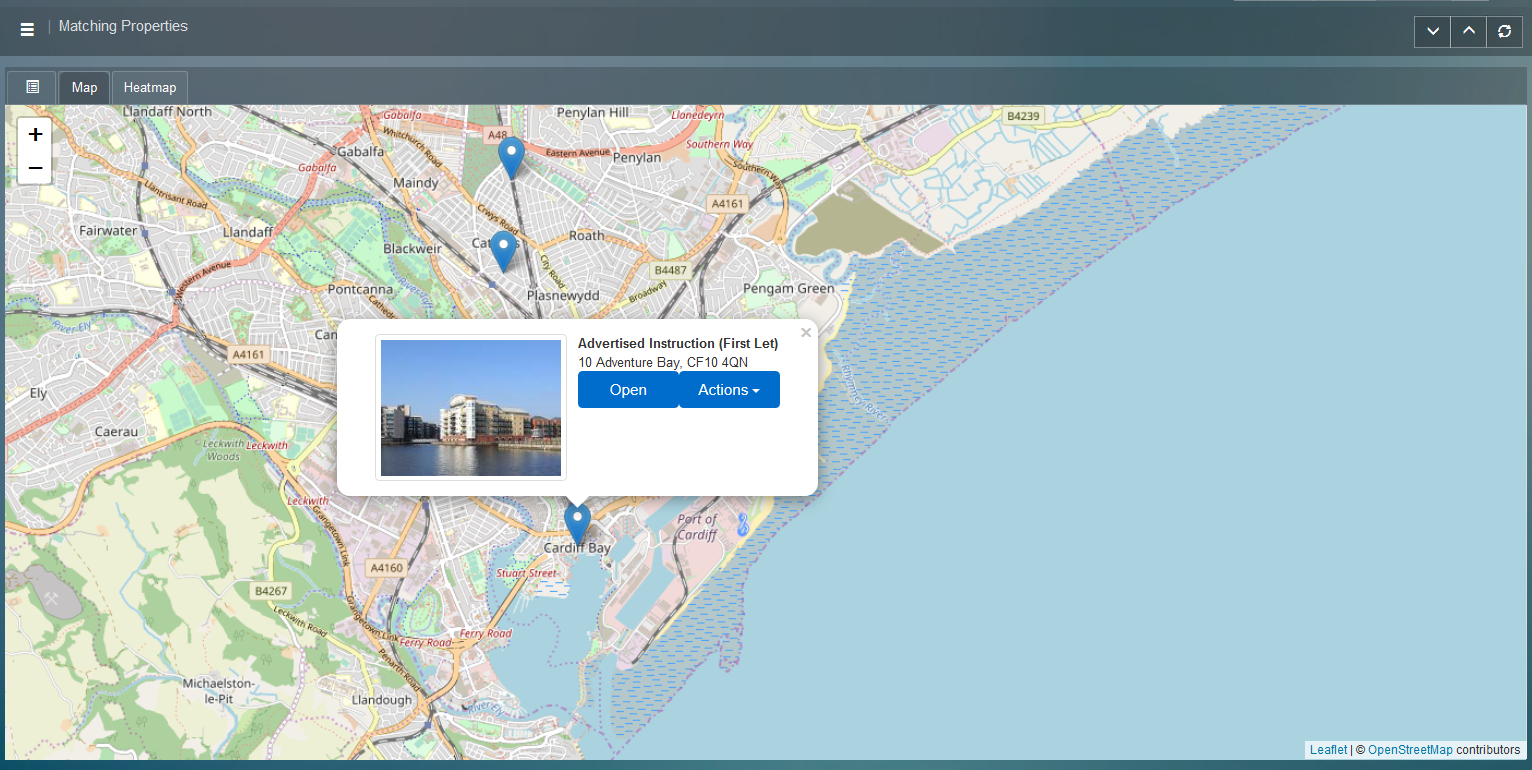The height and width of the screenshot is (770, 1532).
Task: Select the Map tab
Action: click(x=85, y=88)
